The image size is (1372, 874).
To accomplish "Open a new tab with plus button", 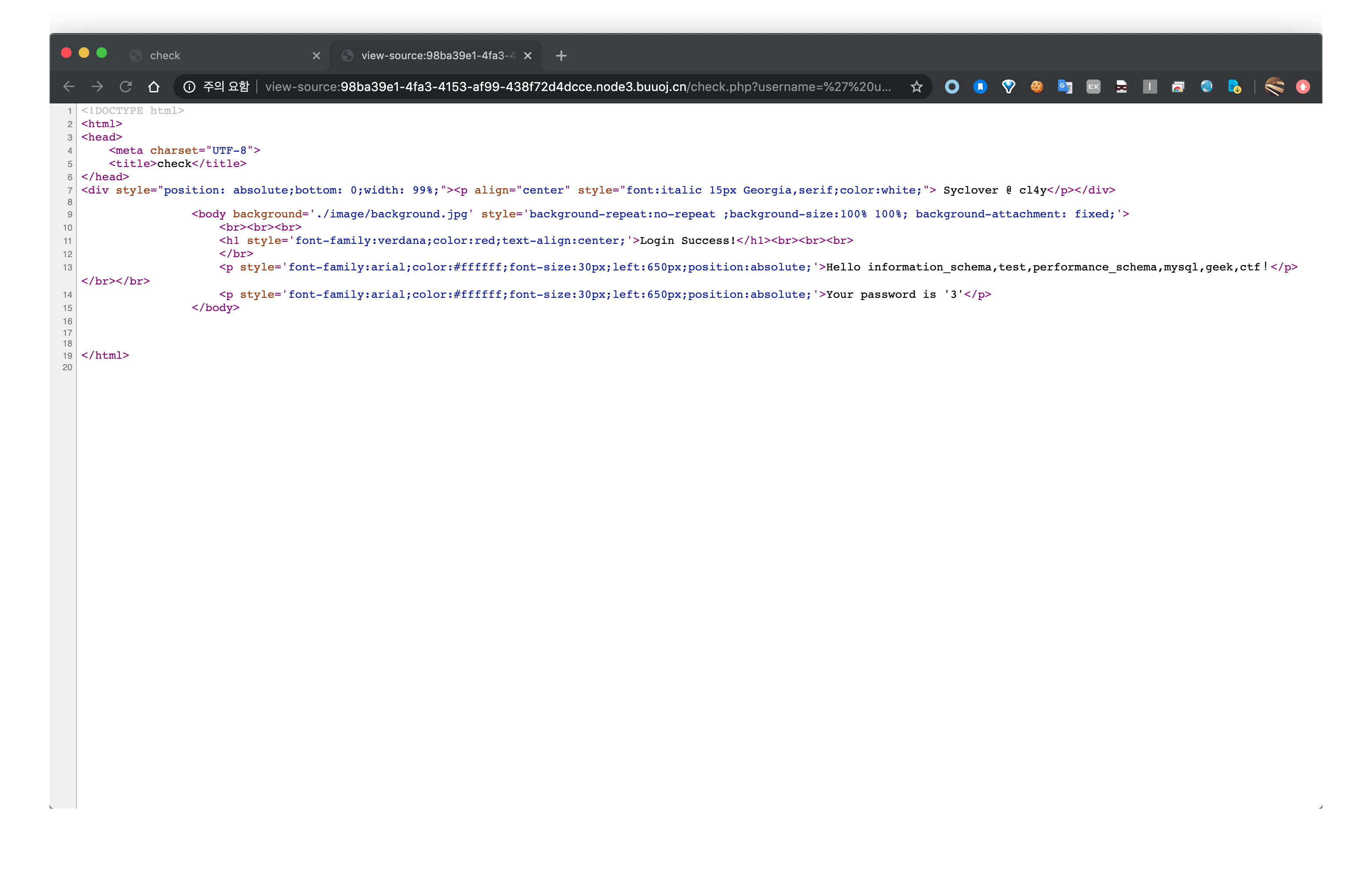I will tap(560, 55).
